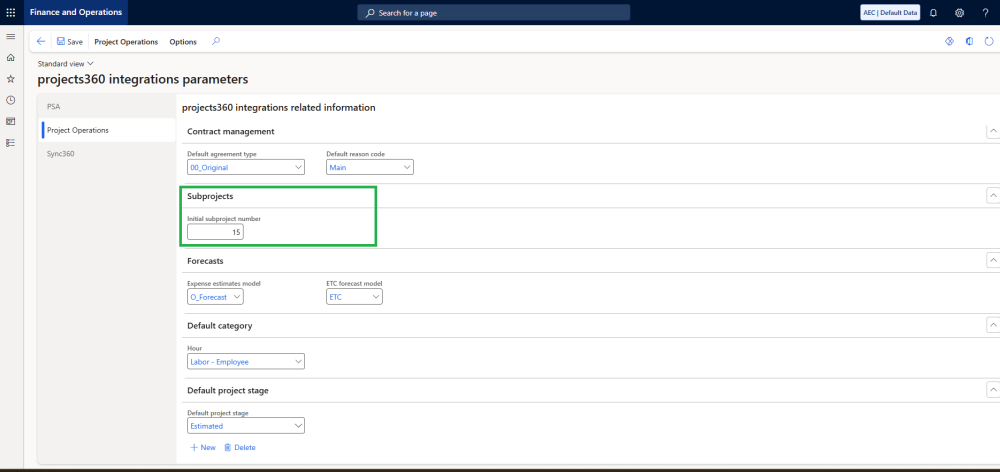Open the Standard view dropdown

click(66, 64)
